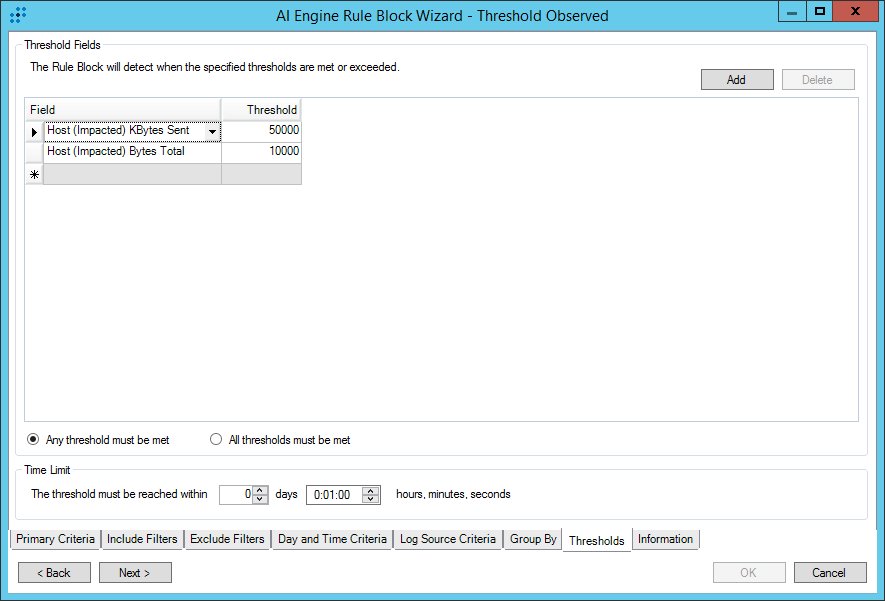885x601 pixels.
Task: Click the Add button
Action: click(x=736, y=80)
